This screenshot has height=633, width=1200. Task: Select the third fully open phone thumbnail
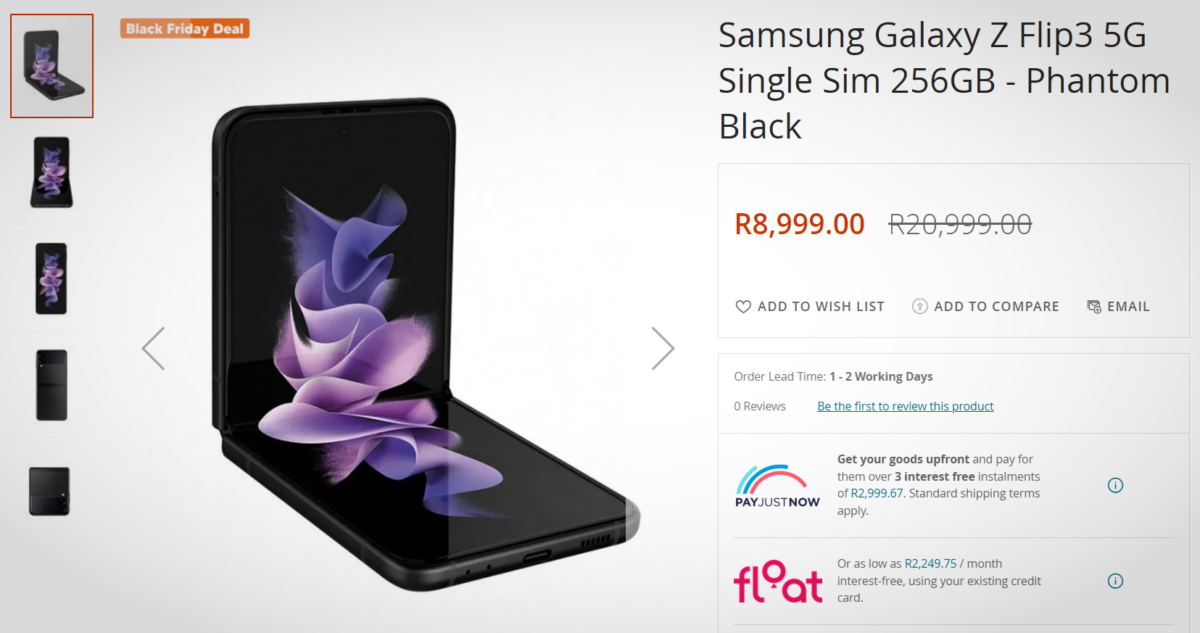(51, 278)
